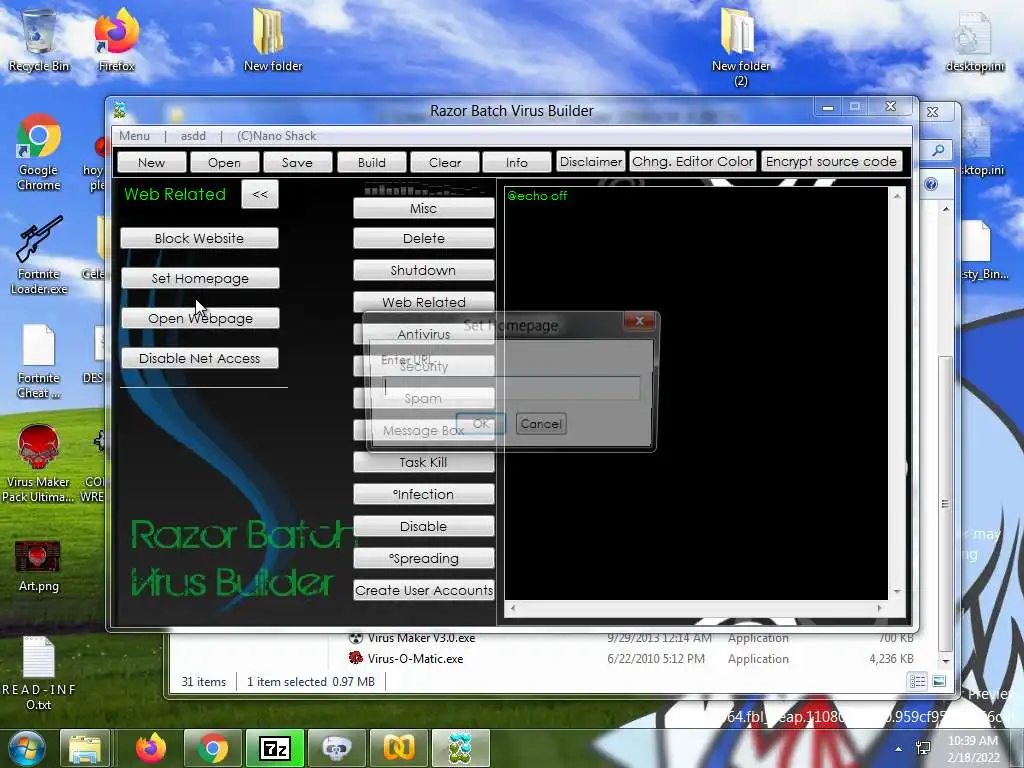Click the code editor's vertical scrollbar
The image size is (1024, 768).
(897, 394)
